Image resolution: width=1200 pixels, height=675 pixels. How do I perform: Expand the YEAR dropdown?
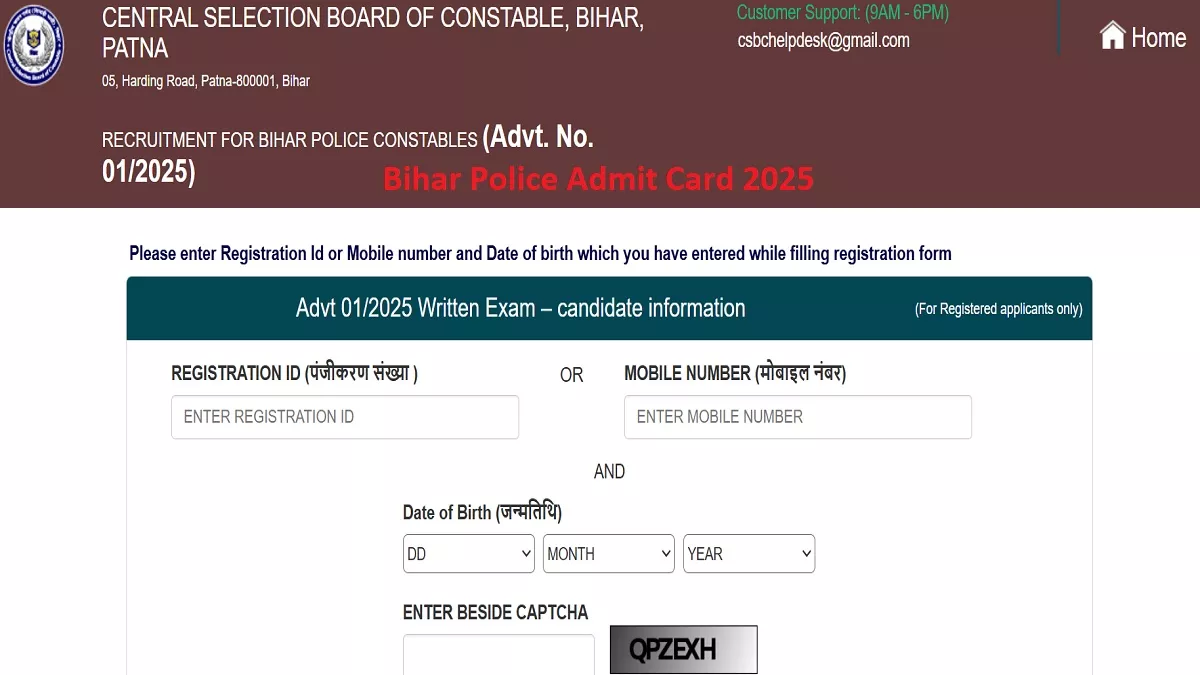tap(749, 554)
